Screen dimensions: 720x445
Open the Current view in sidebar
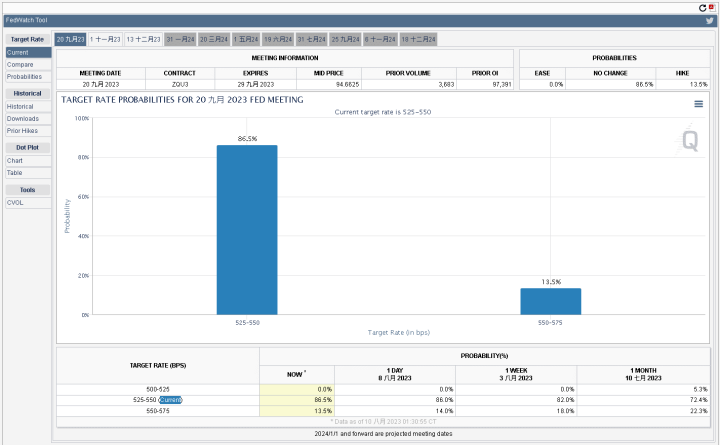(28, 53)
